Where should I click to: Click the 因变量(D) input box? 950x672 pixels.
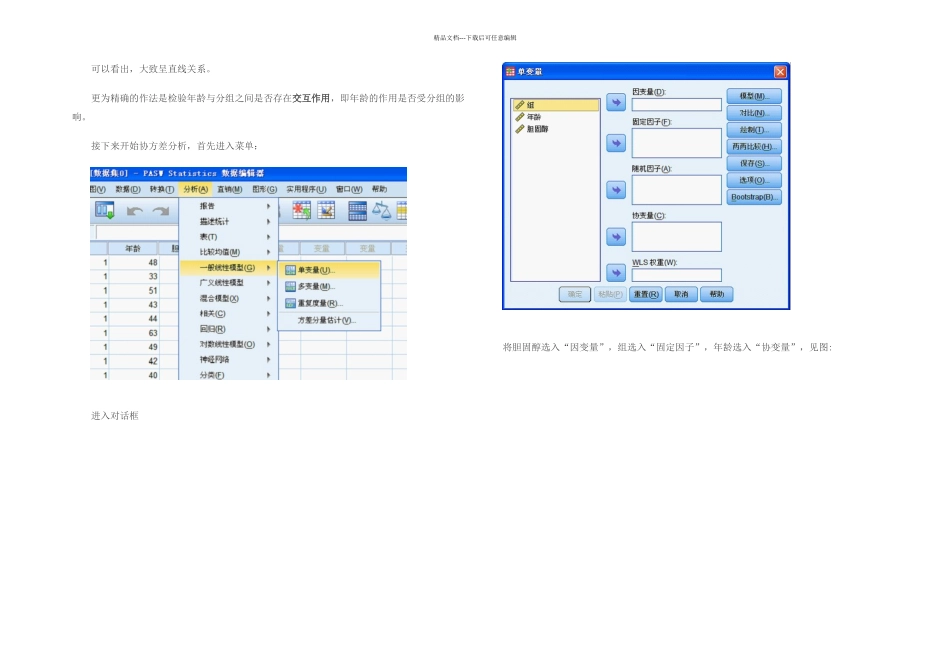point(677,105)
